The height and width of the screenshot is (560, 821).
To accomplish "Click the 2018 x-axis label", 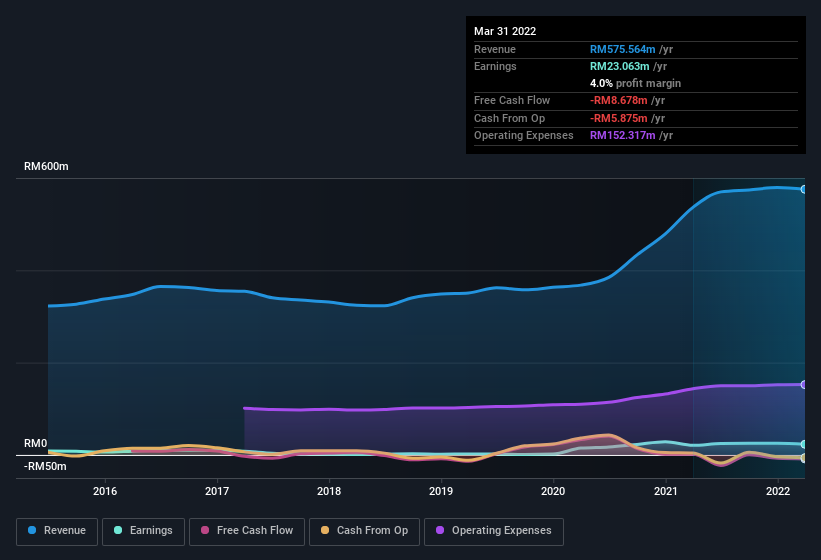I will point(329,491).
